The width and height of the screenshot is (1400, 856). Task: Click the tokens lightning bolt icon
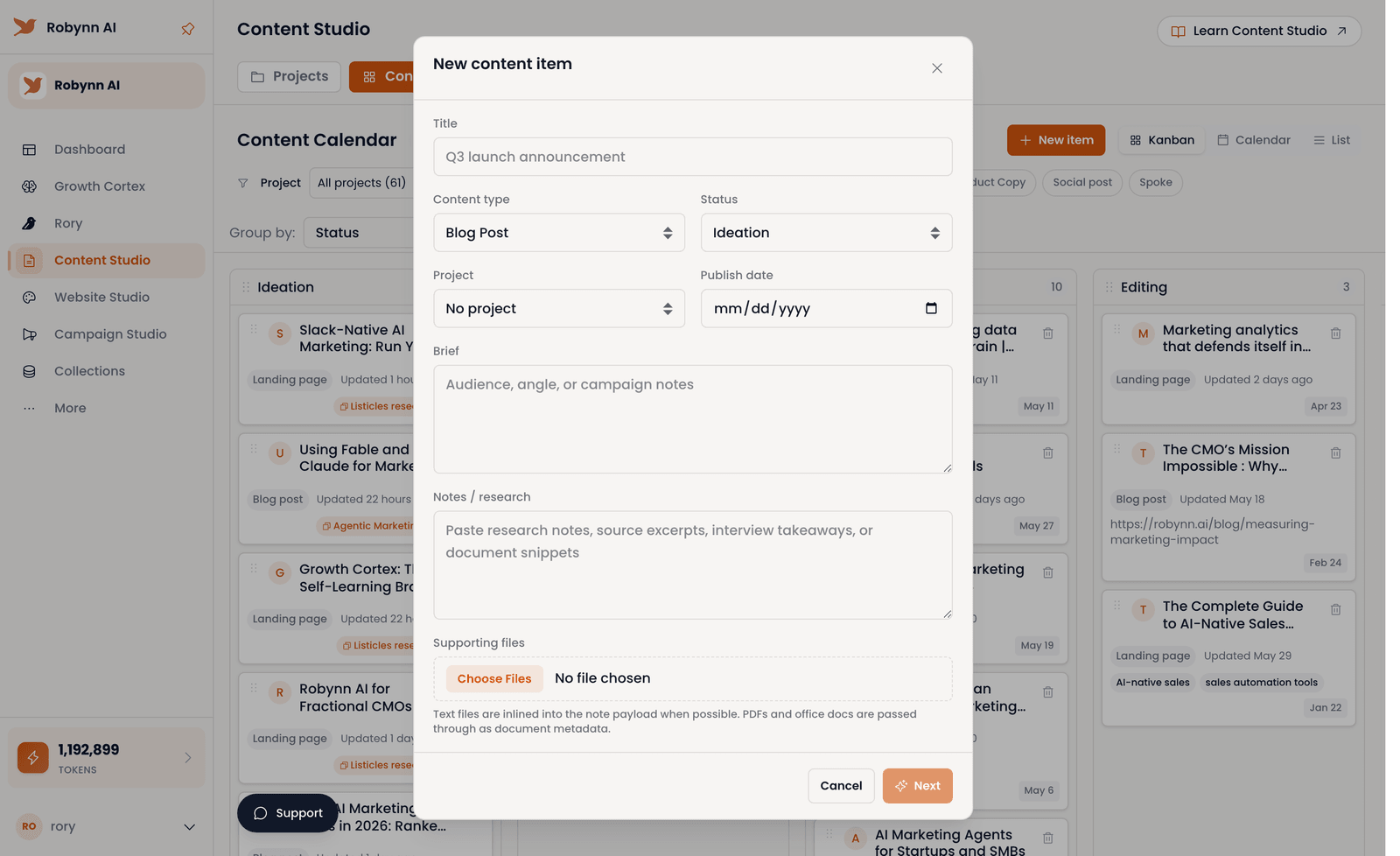click(x=33, y=757)
